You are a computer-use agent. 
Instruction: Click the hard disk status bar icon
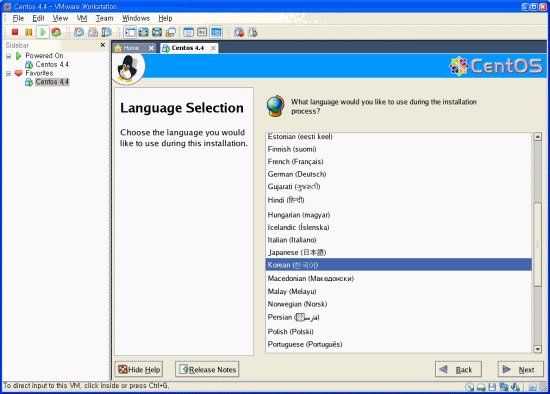[469, 387]
